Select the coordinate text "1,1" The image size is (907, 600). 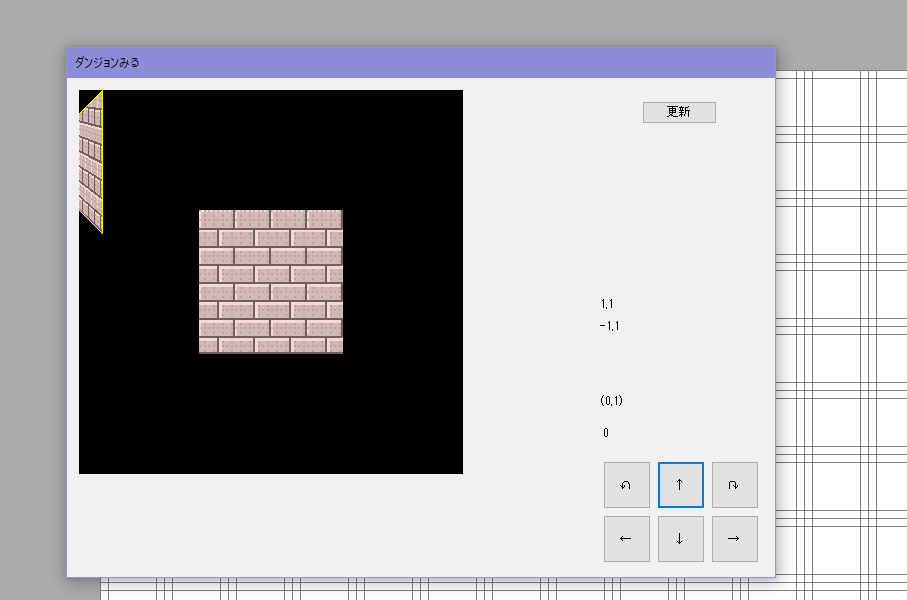pyautogui.click(x=607, y=304)
